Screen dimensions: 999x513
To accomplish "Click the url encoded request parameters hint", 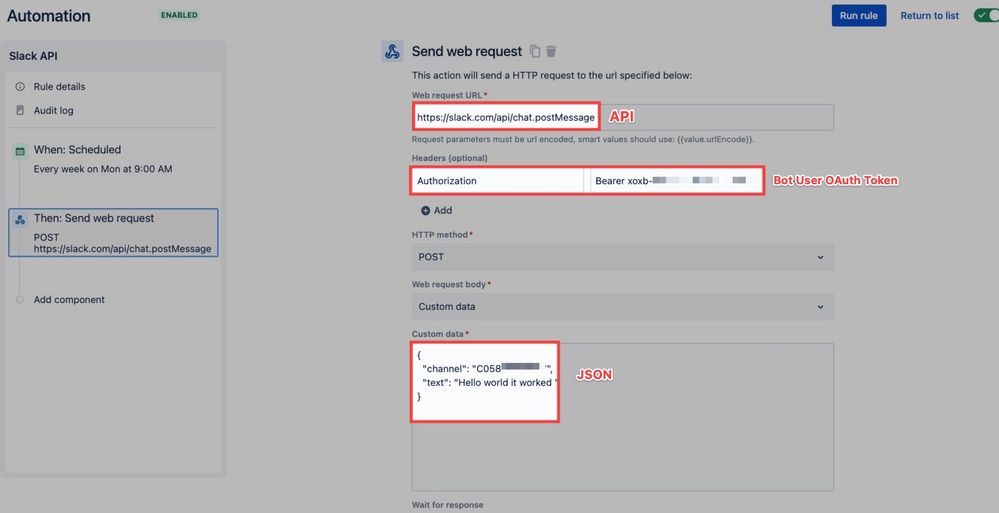I will point(583,139).
